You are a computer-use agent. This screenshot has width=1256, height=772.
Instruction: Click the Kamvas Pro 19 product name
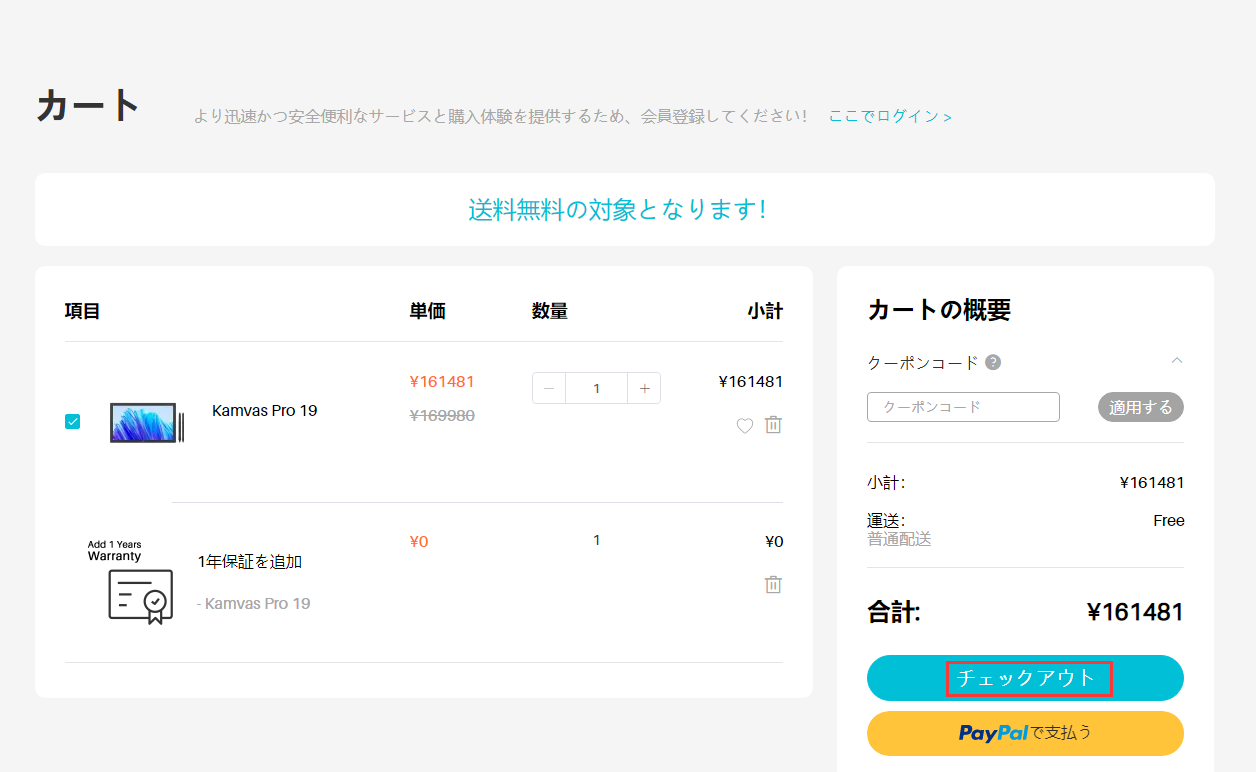click(265, 410)
